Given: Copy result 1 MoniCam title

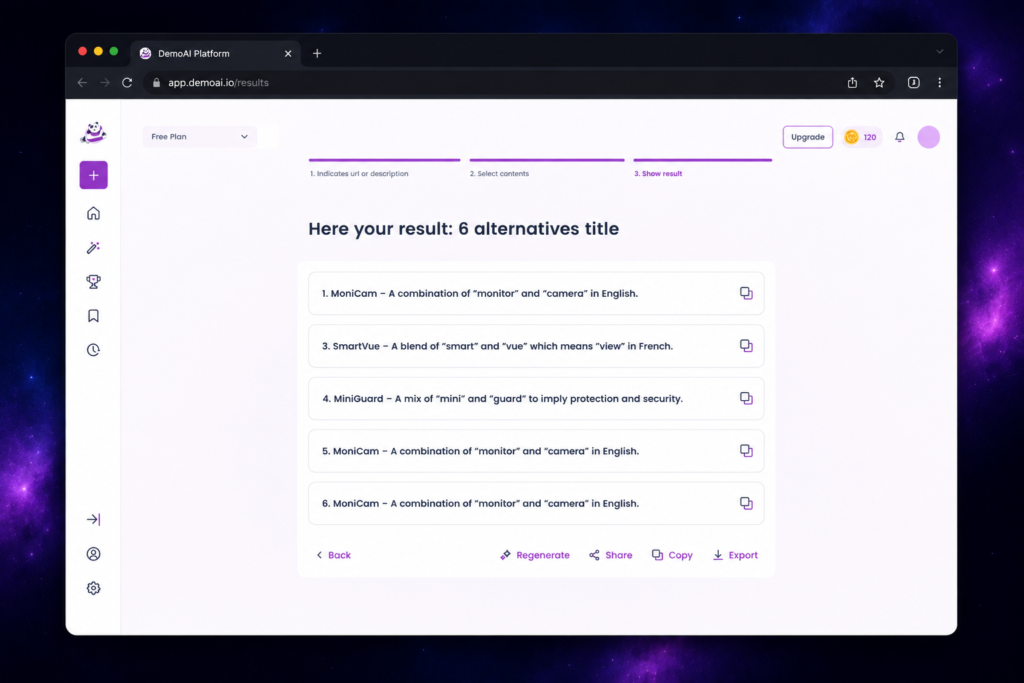Looking at the screenshot, I should pyautogui.click(x=746, y=293).
